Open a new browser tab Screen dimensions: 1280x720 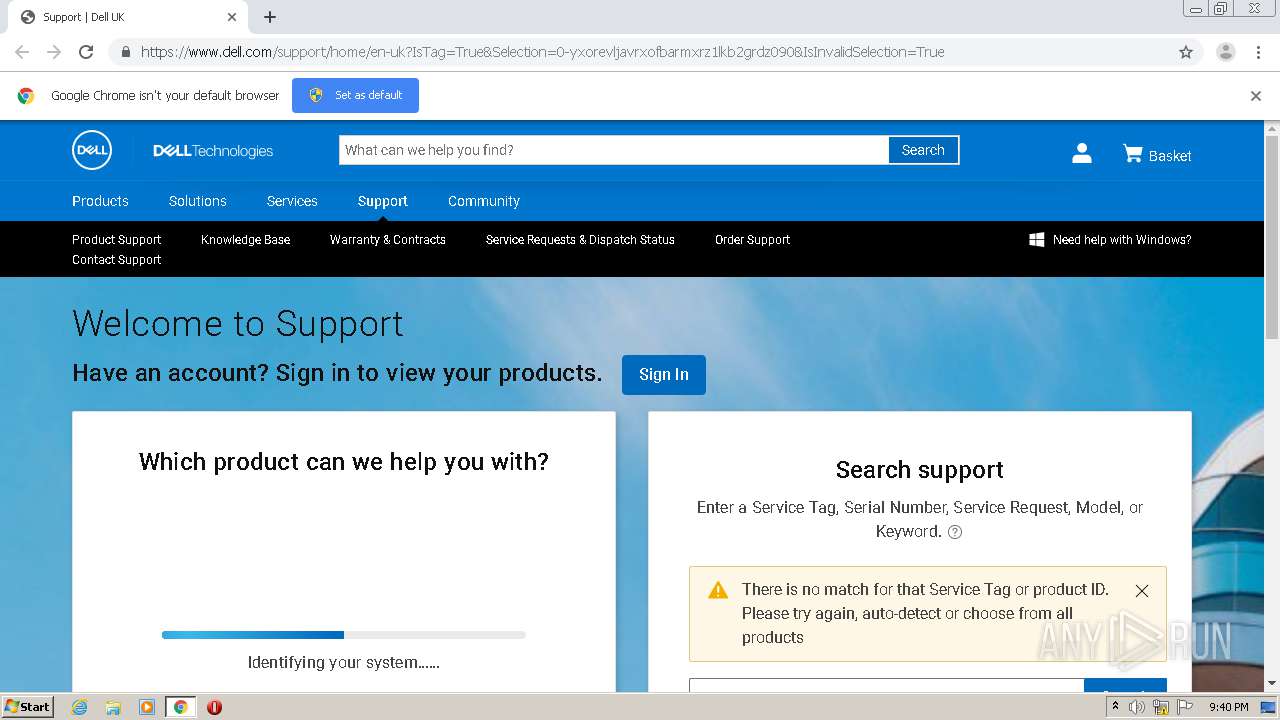270,17
